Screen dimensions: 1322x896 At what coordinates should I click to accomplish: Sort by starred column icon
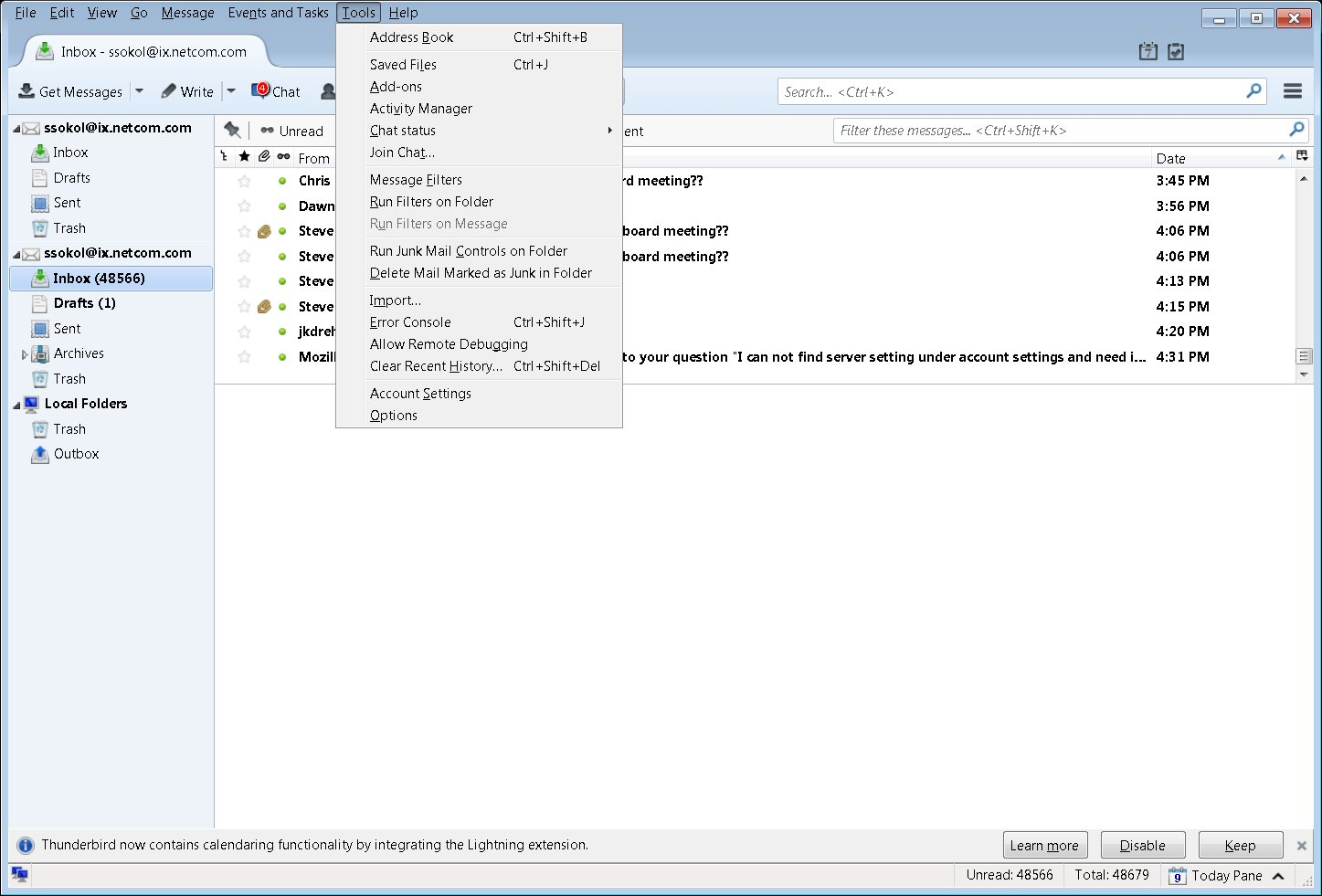pyautogui.click(x=244, y=157)
